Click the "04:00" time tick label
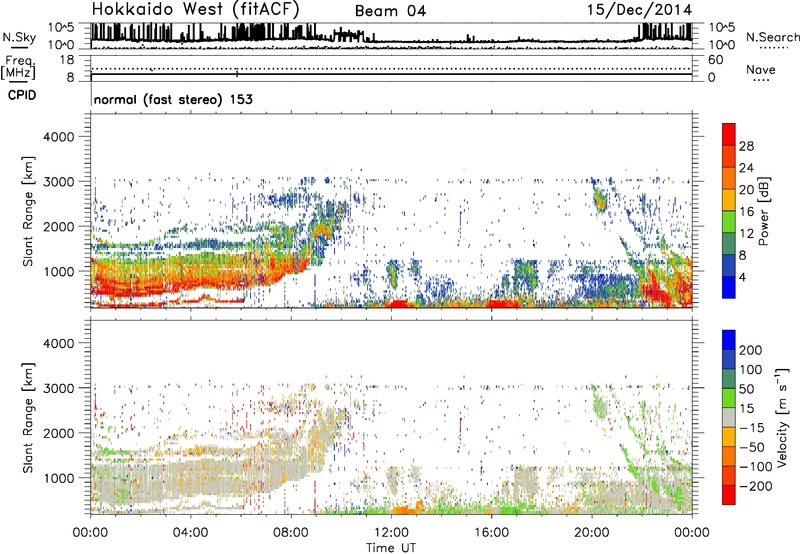800x554 pixels. [190, 532]
